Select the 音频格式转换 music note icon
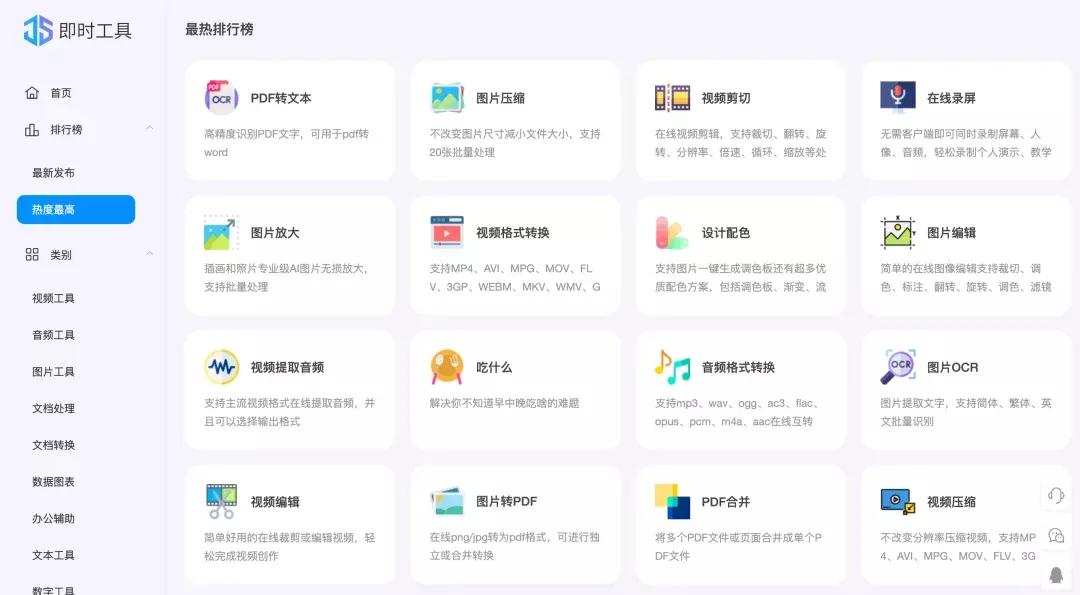The height and width of the screenshot is (595, 1080). [671, 368]
